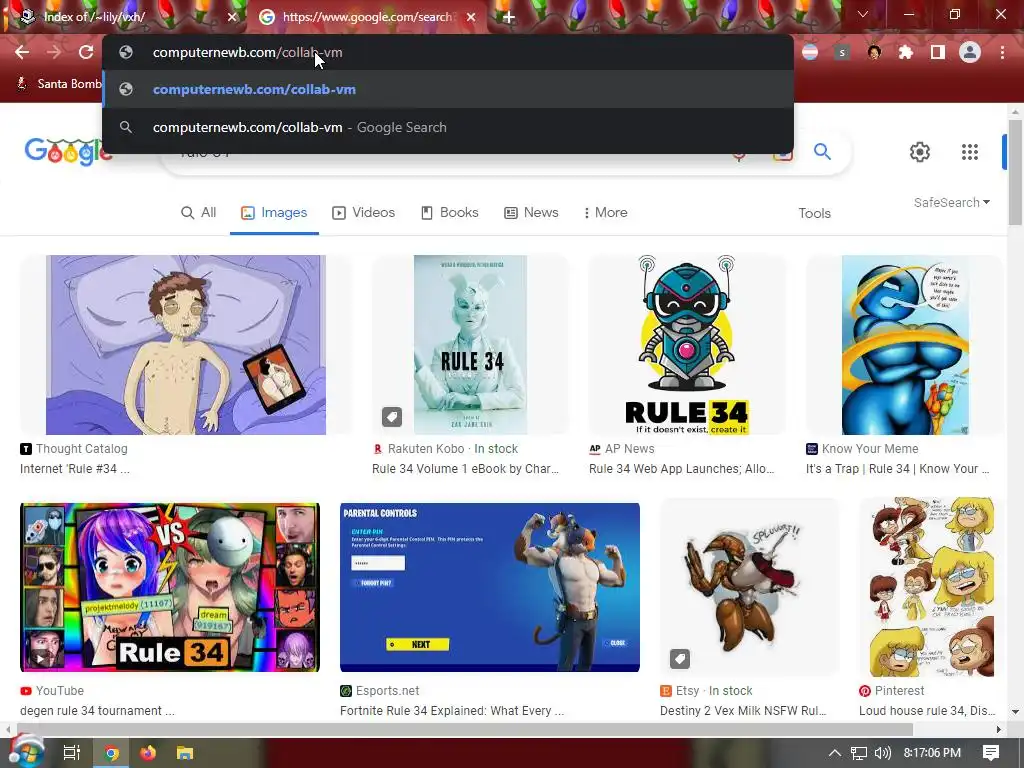Click the striped flag extension icon
This screenshot has width=1024, height=768.
click(810, 52)
